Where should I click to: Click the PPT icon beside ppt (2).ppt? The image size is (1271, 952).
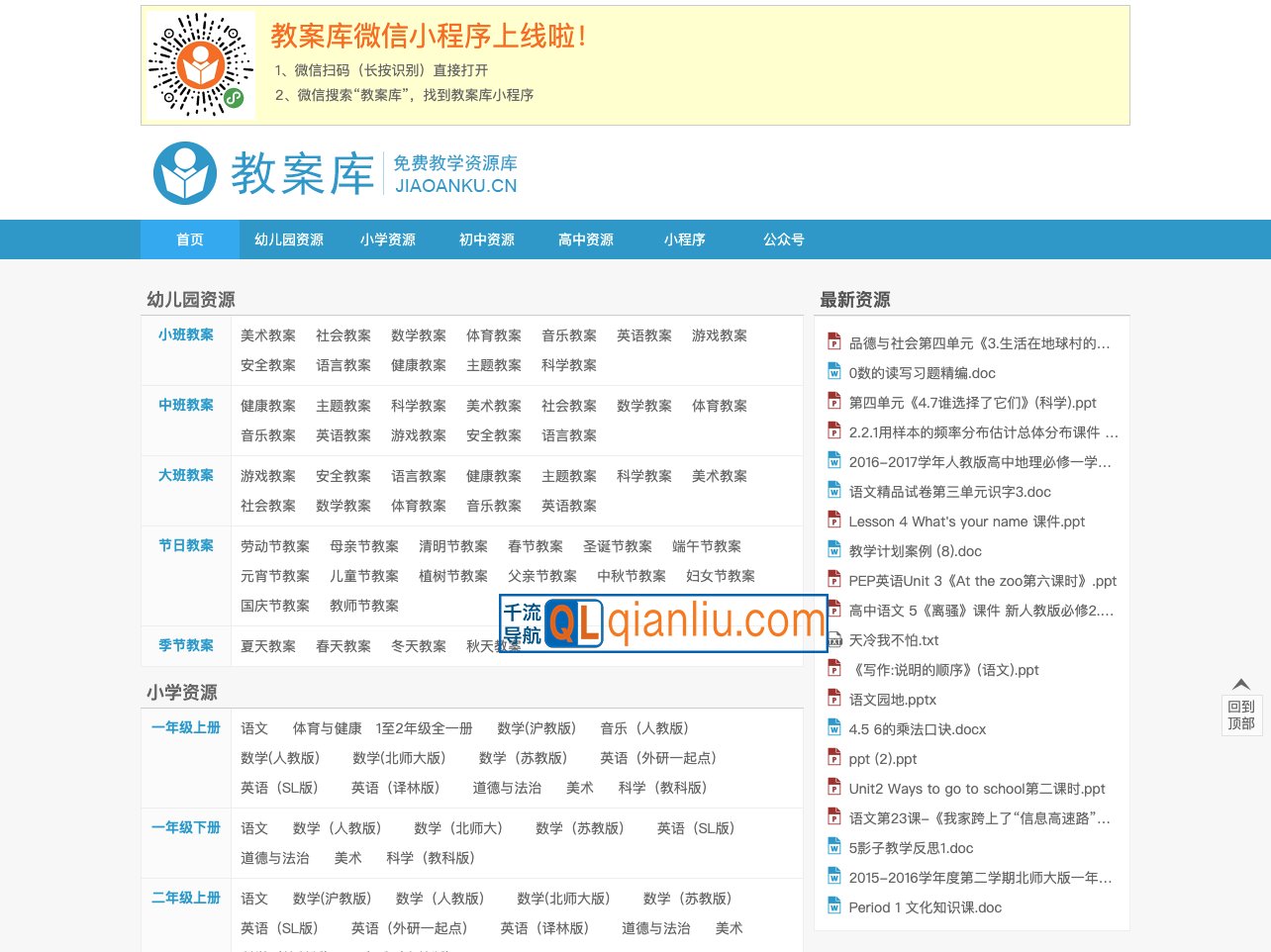tap(833, 759)
